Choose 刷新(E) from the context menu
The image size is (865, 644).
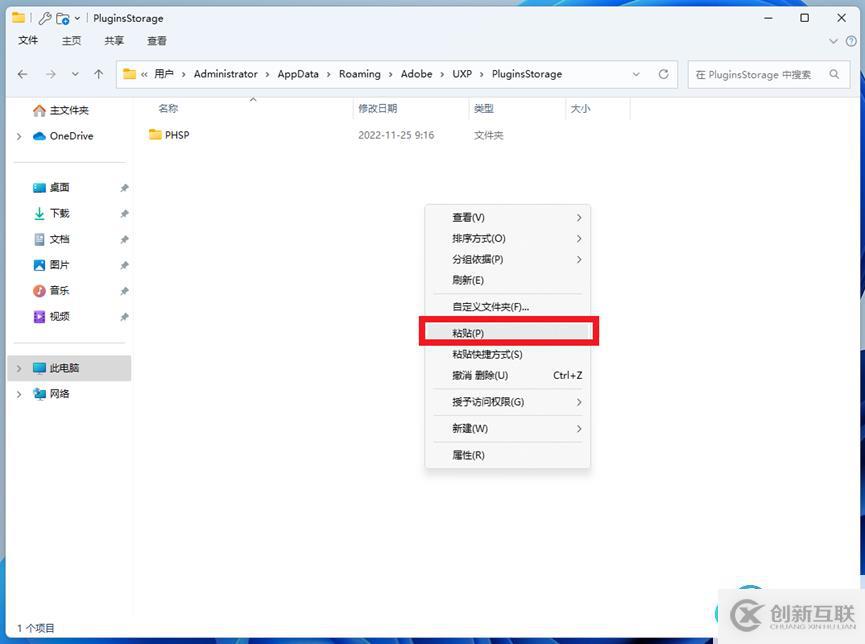pyautogui.click(x=508, y=280)
